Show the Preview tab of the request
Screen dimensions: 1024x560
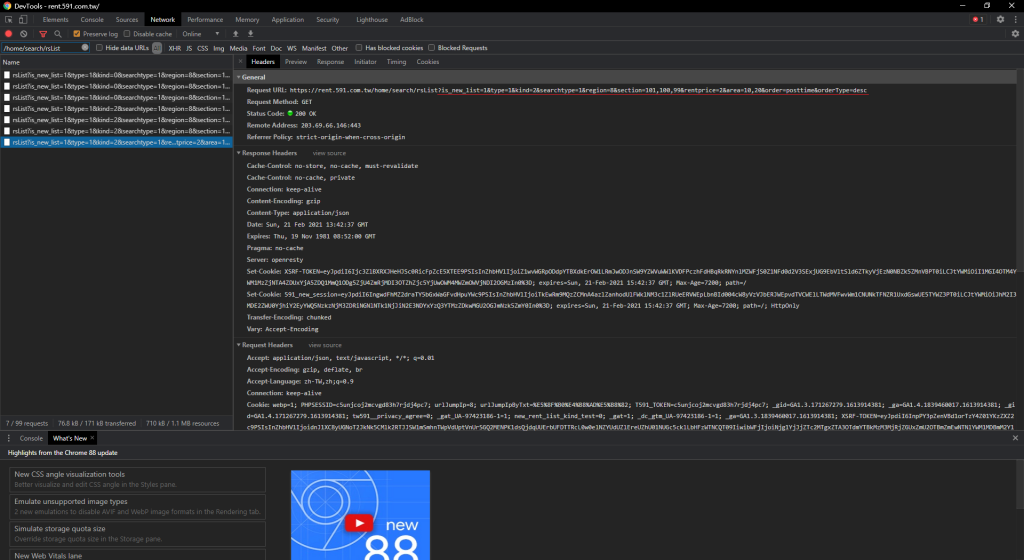click(295, 62)
